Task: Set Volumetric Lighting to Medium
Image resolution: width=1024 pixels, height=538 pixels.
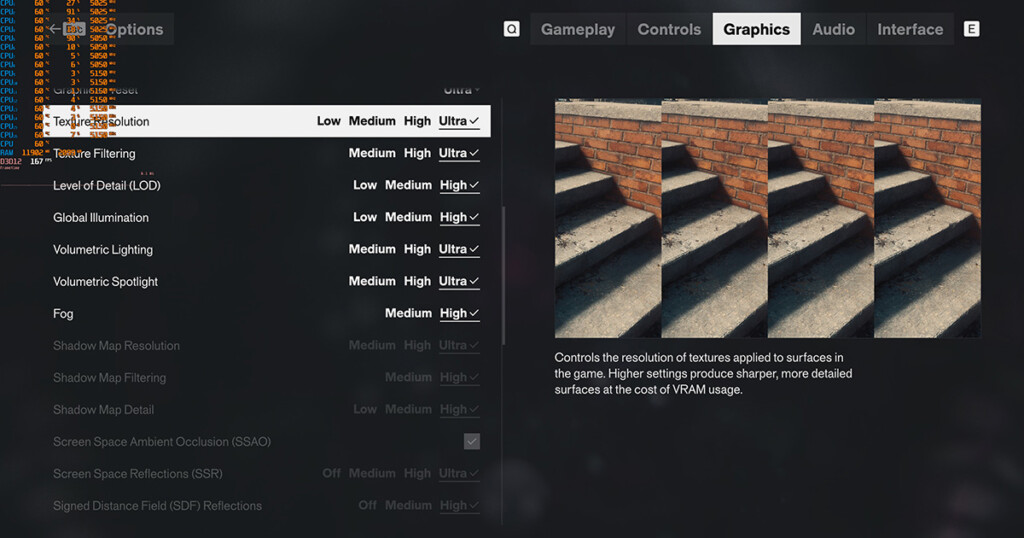Action: click(372, 249)
